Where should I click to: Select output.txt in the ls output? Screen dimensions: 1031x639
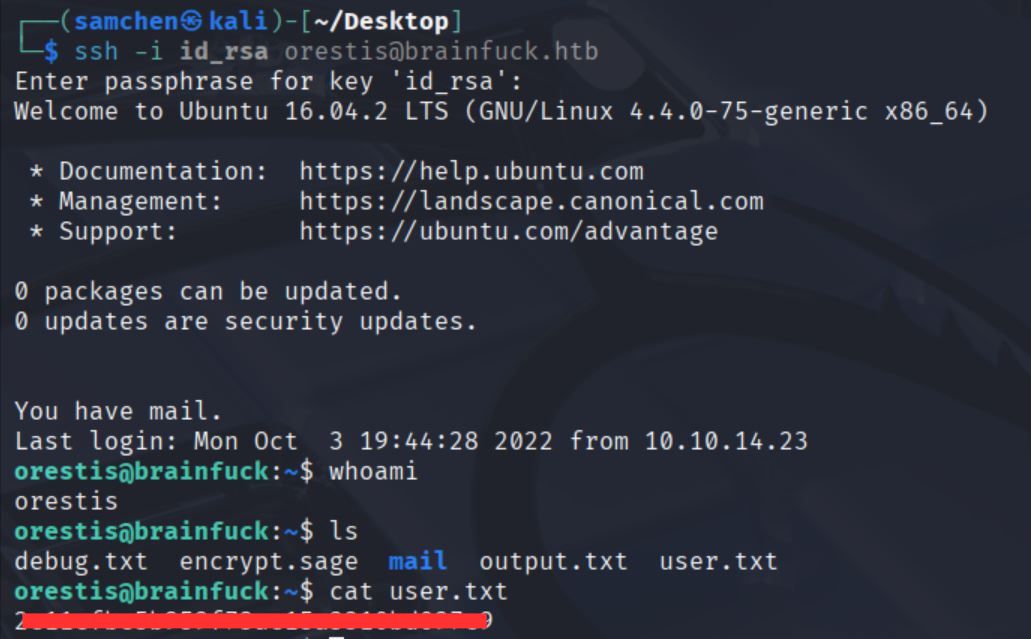click(553, 561)
